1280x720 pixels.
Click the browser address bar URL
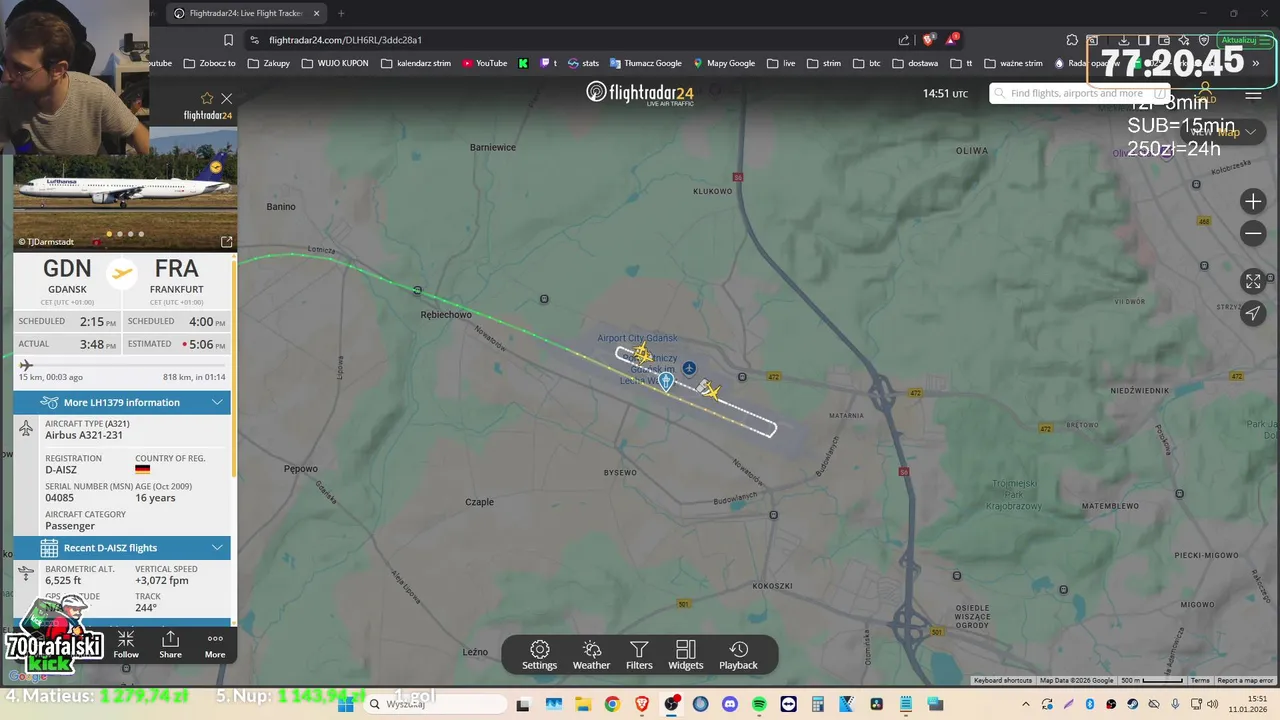345,40
